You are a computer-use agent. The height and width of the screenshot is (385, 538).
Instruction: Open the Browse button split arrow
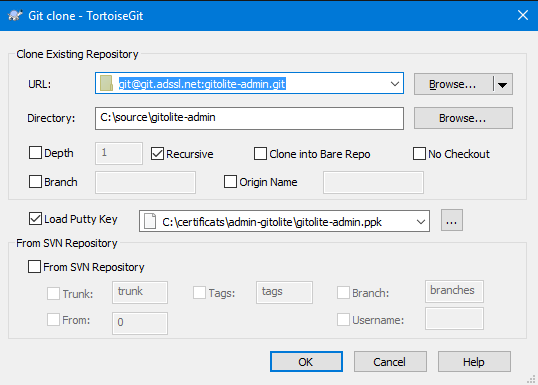click(x=503, y=84)
